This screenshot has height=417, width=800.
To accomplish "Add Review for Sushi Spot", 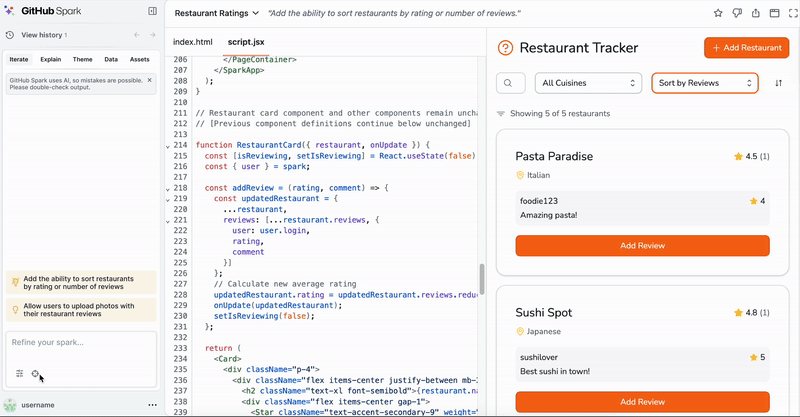I will [x=642, y=402].
